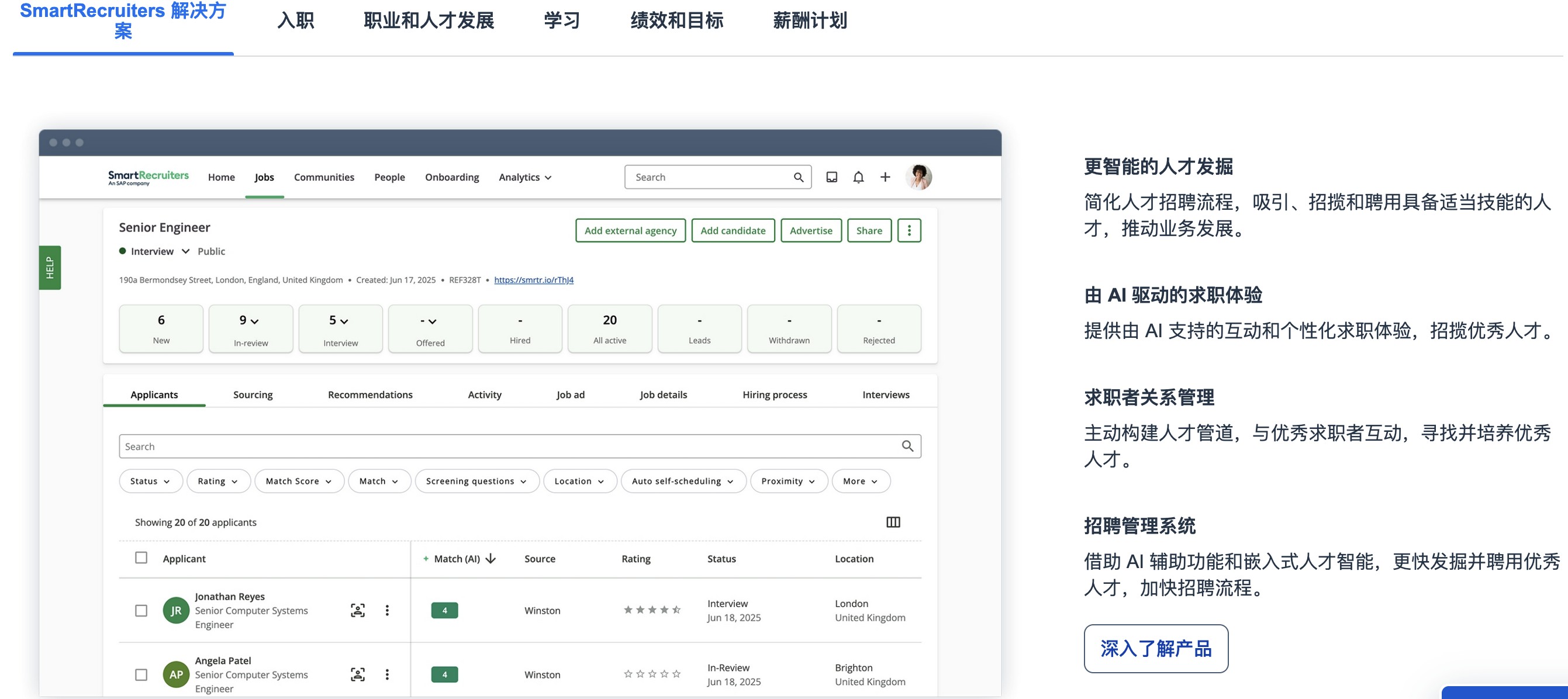Click the Advertise button
The image size is (1568, 699).
click(811, 231)
